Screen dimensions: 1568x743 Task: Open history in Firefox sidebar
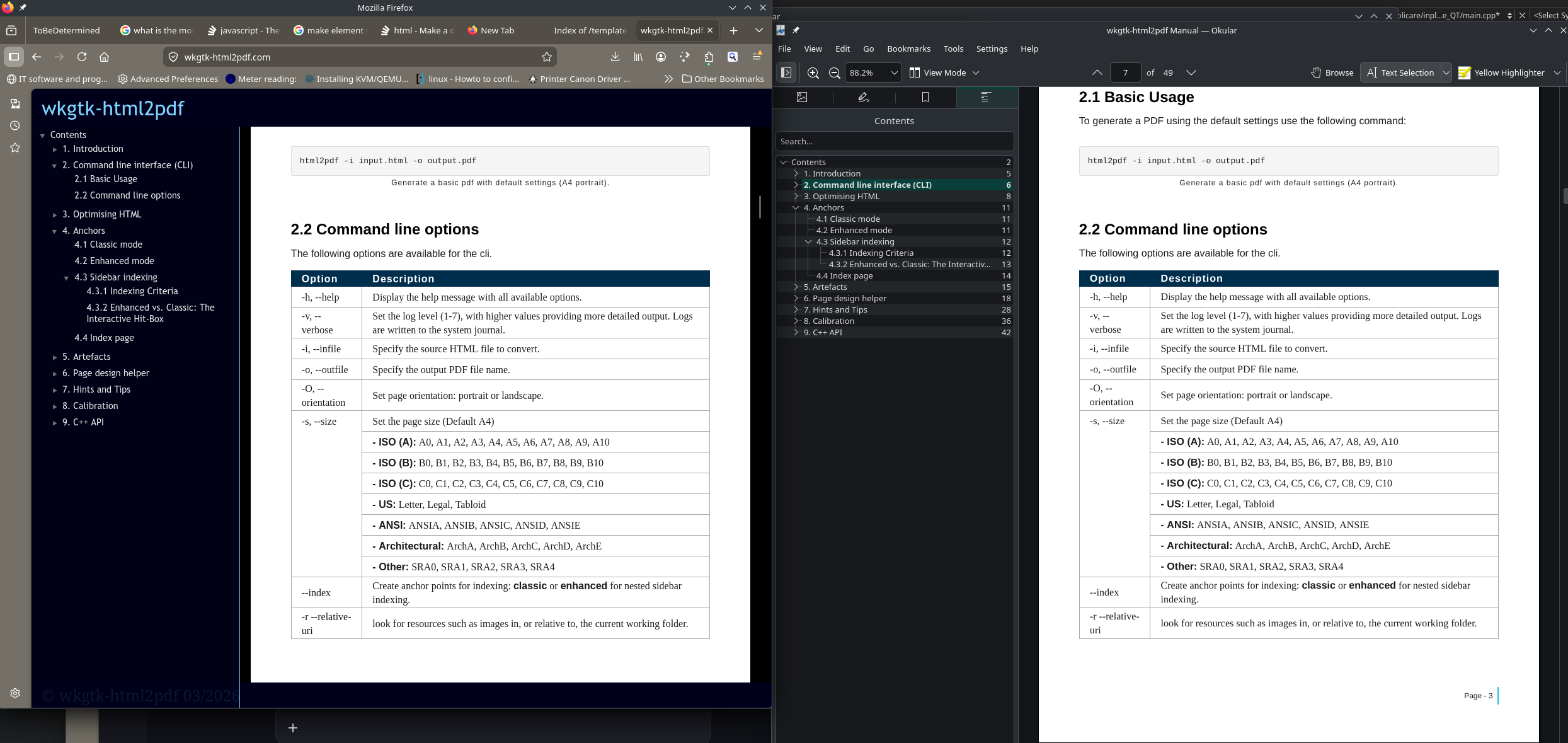(15, 125)
